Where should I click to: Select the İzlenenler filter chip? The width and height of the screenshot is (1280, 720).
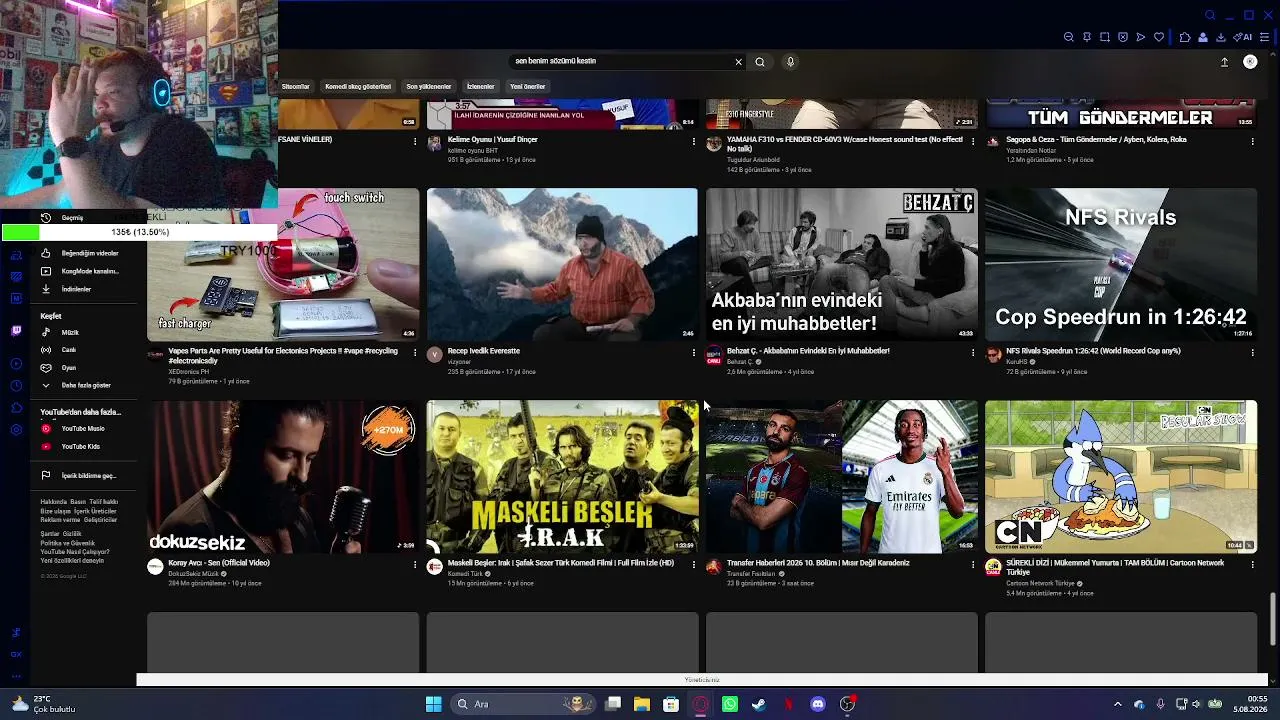coord(480,87)
